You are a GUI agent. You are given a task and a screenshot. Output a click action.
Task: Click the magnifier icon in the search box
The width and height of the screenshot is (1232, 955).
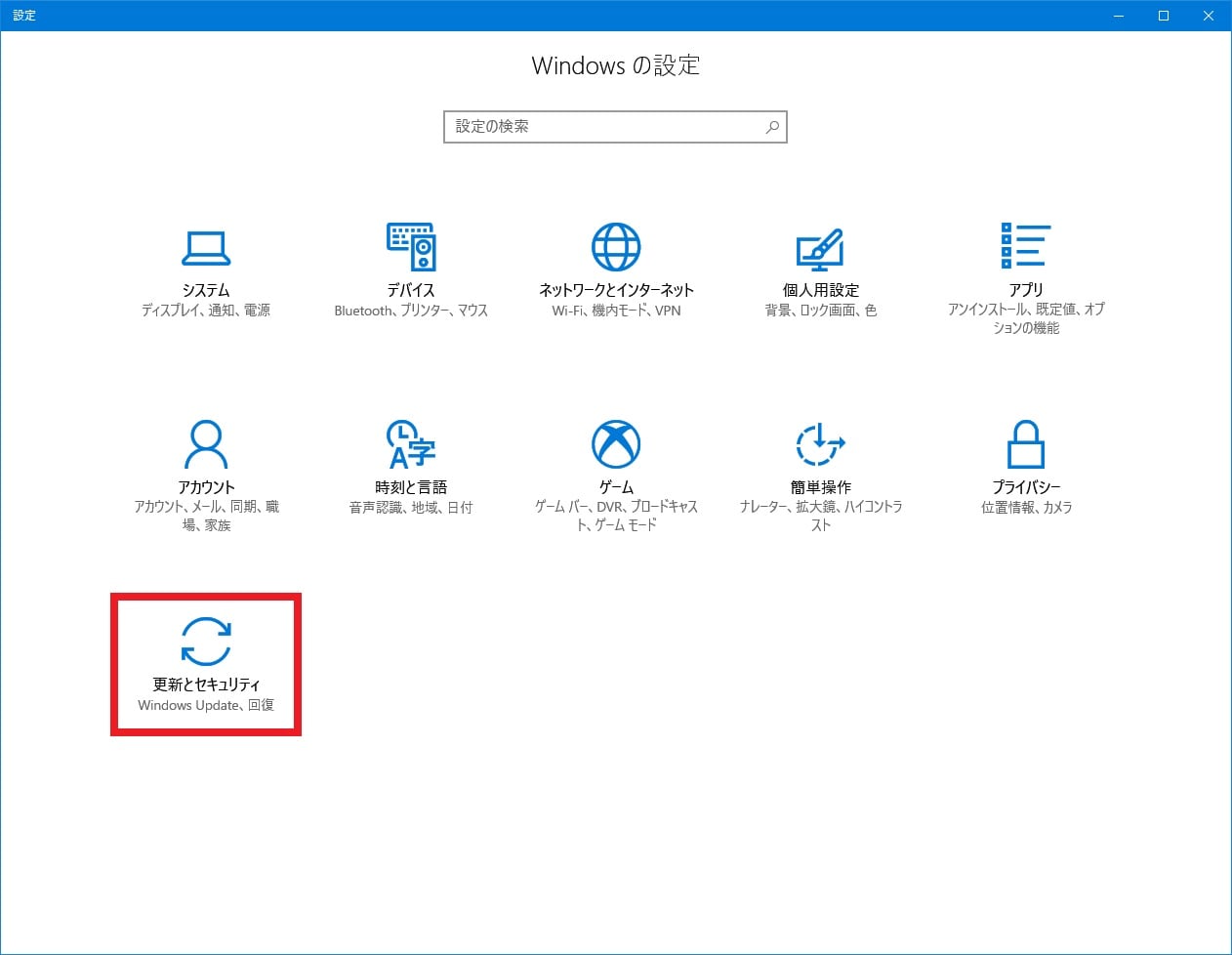(772, 127)
